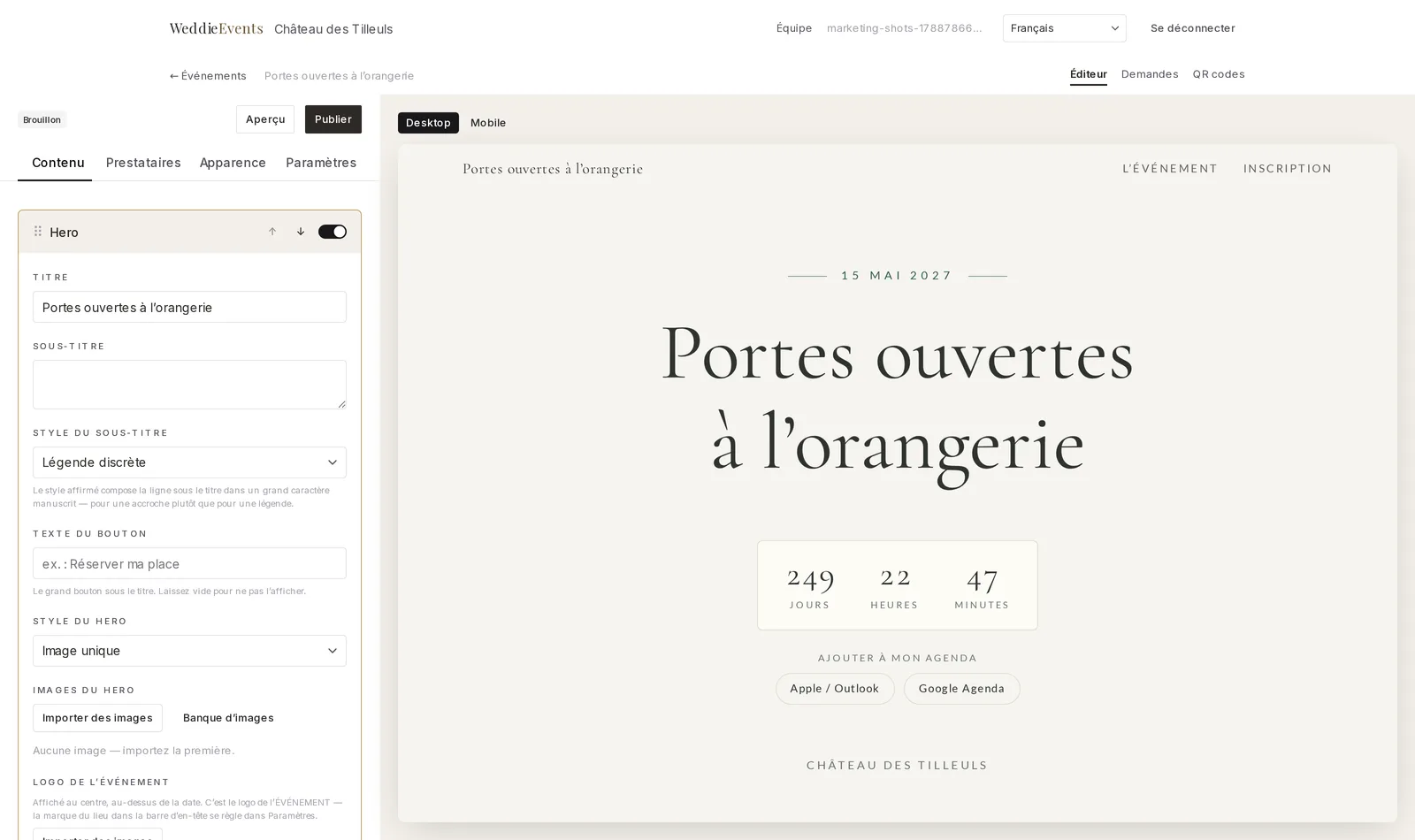Open the Français language dropdown

tap(1065, 28)
